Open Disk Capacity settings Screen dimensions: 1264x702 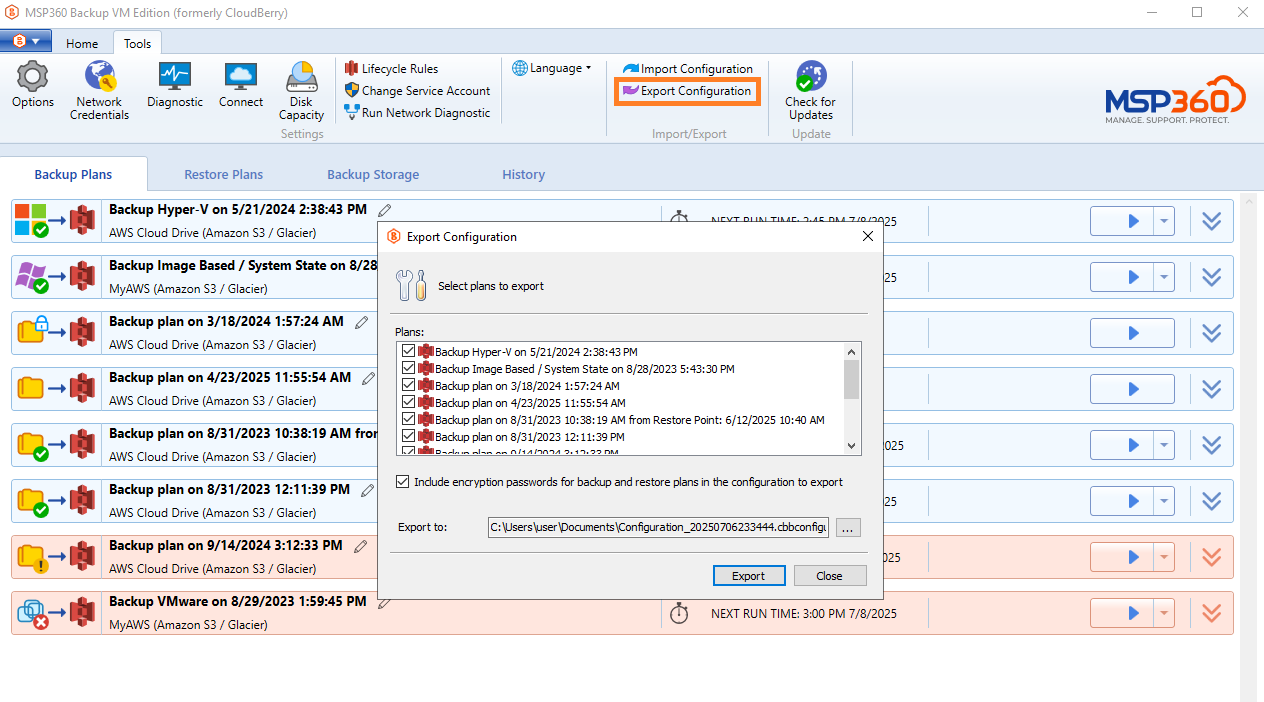[x=301, y=91]
